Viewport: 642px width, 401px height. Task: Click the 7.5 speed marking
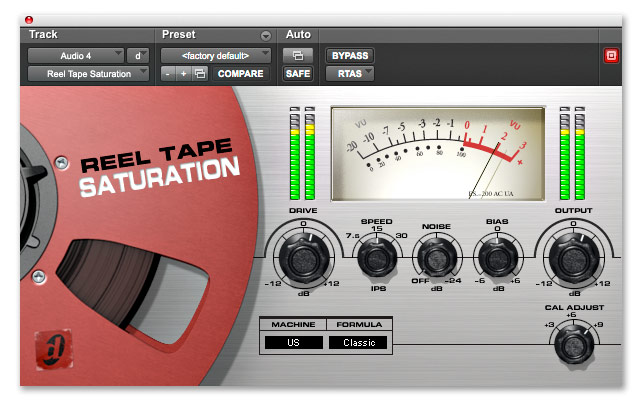[x=353, y=236]
